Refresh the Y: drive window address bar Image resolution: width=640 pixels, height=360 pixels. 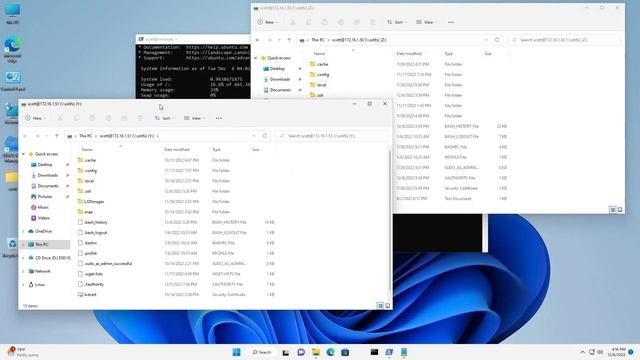pos(264,136)
